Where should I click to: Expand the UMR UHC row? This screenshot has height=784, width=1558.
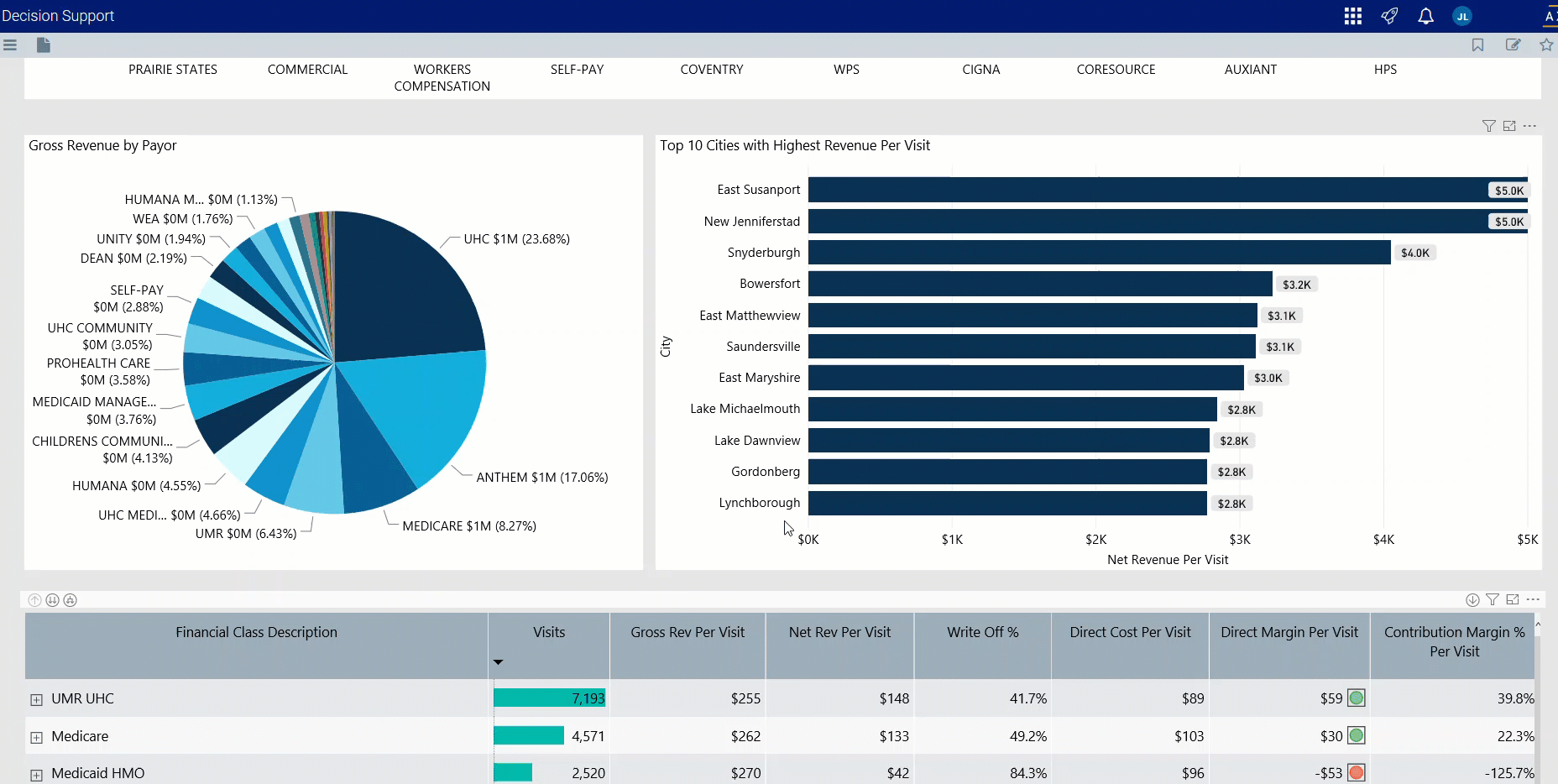click(36, 699)
